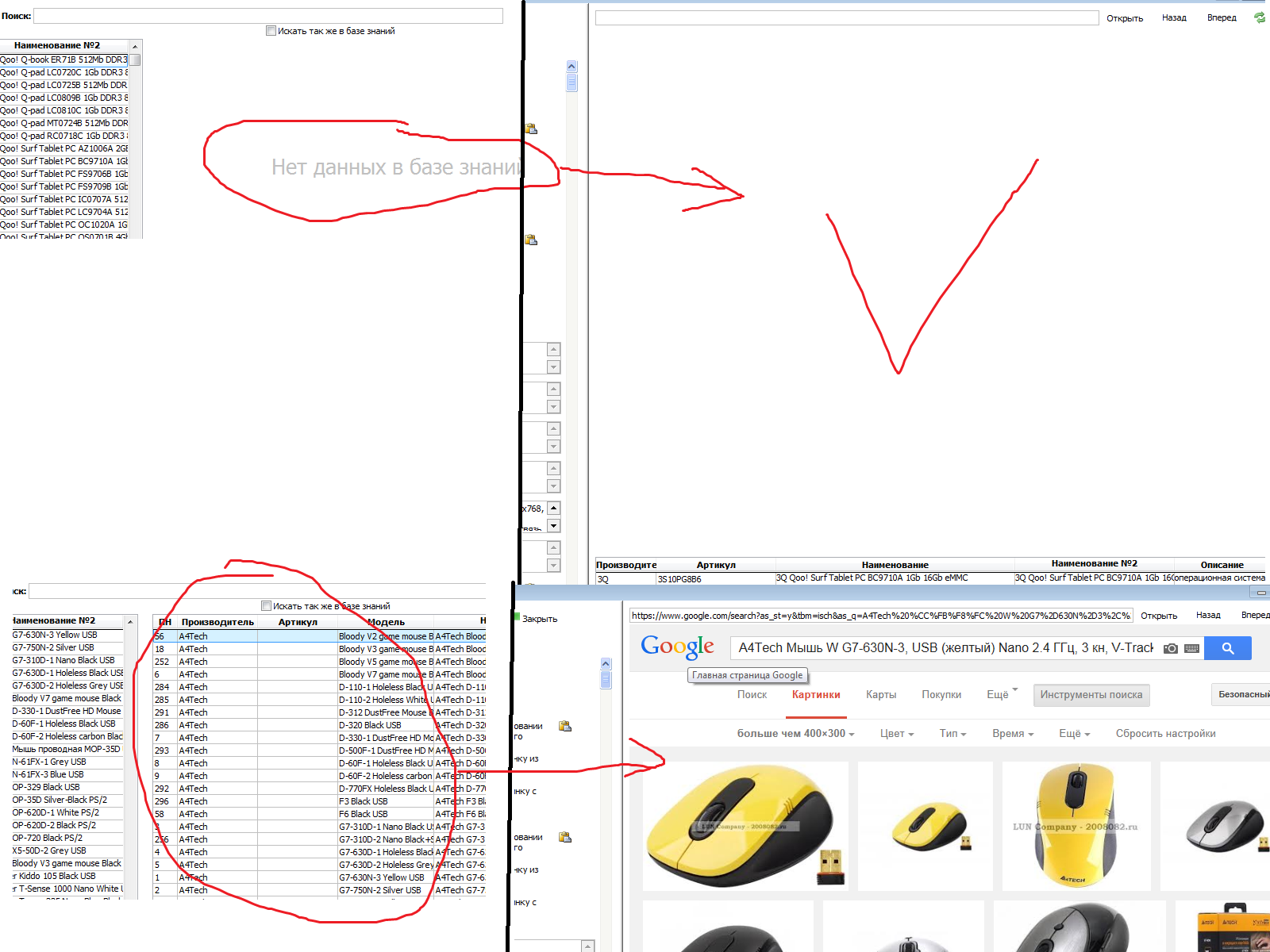This screenshot has width=1270, height=952.
Task: Open the top-view yellow A4Tech mouse thumbnail
Action: tap(1076, 825)
